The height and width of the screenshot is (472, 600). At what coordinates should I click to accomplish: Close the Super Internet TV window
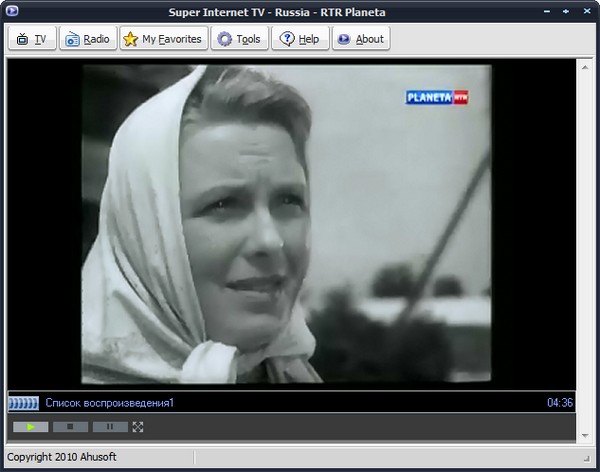[585, 11]
